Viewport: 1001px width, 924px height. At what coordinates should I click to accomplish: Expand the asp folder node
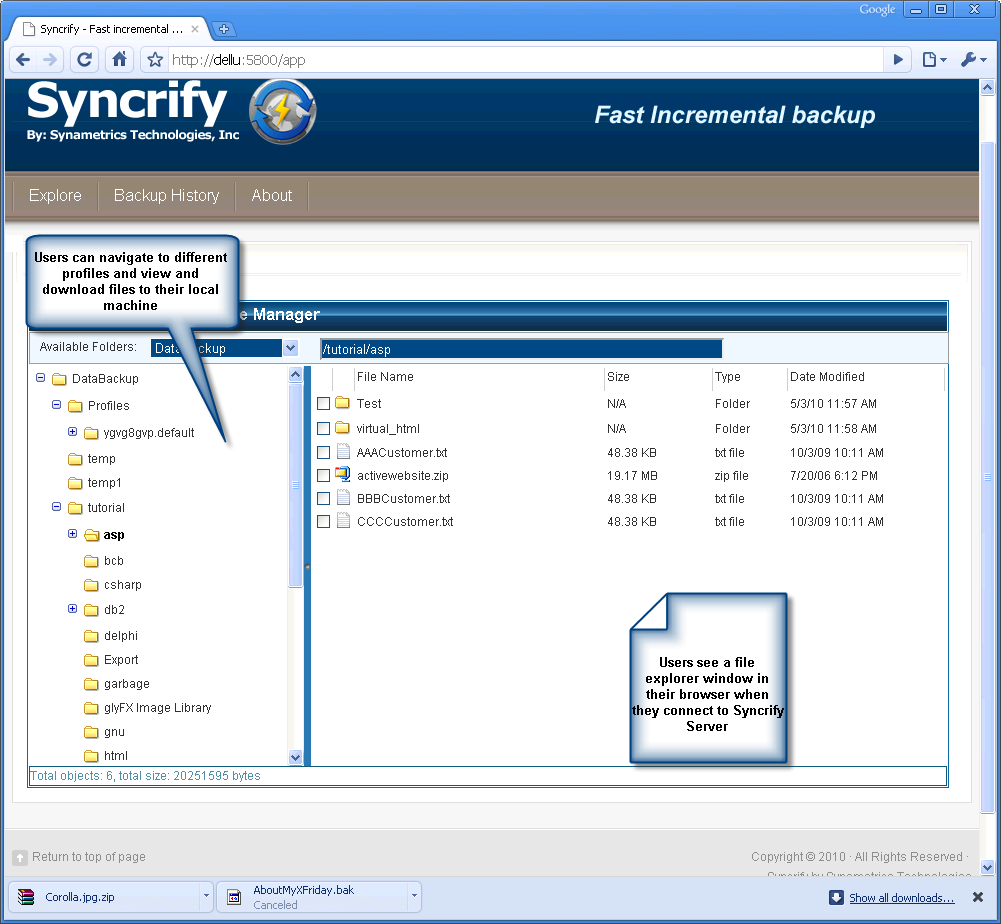(72, 533)
